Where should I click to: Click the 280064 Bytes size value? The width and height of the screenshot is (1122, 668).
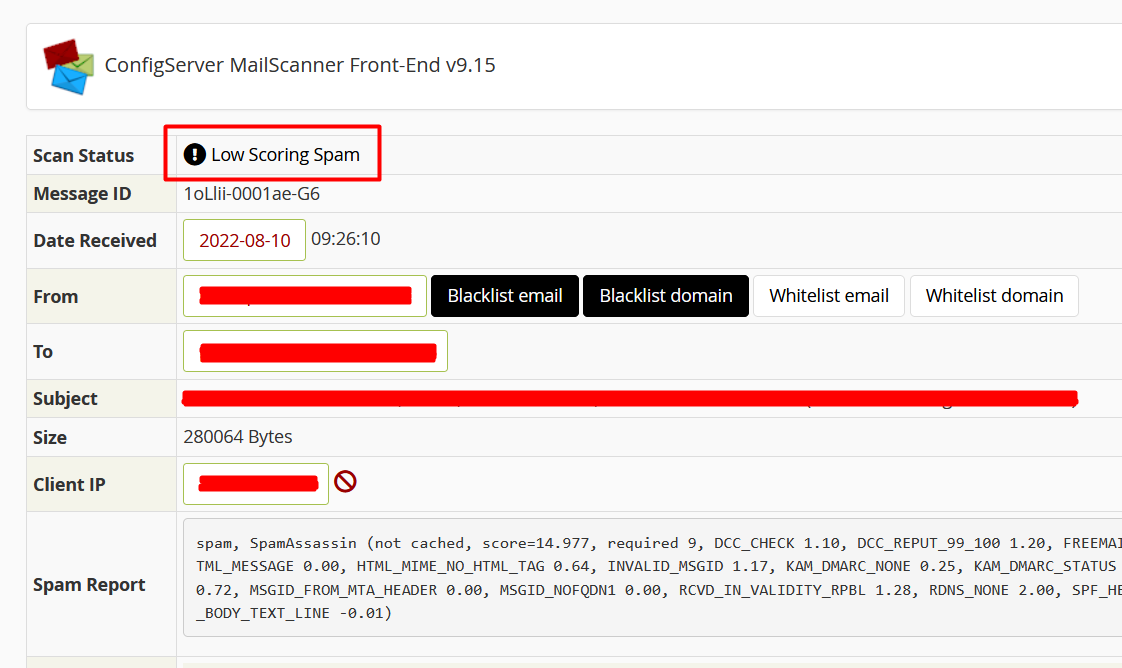[x=238, y=437]
